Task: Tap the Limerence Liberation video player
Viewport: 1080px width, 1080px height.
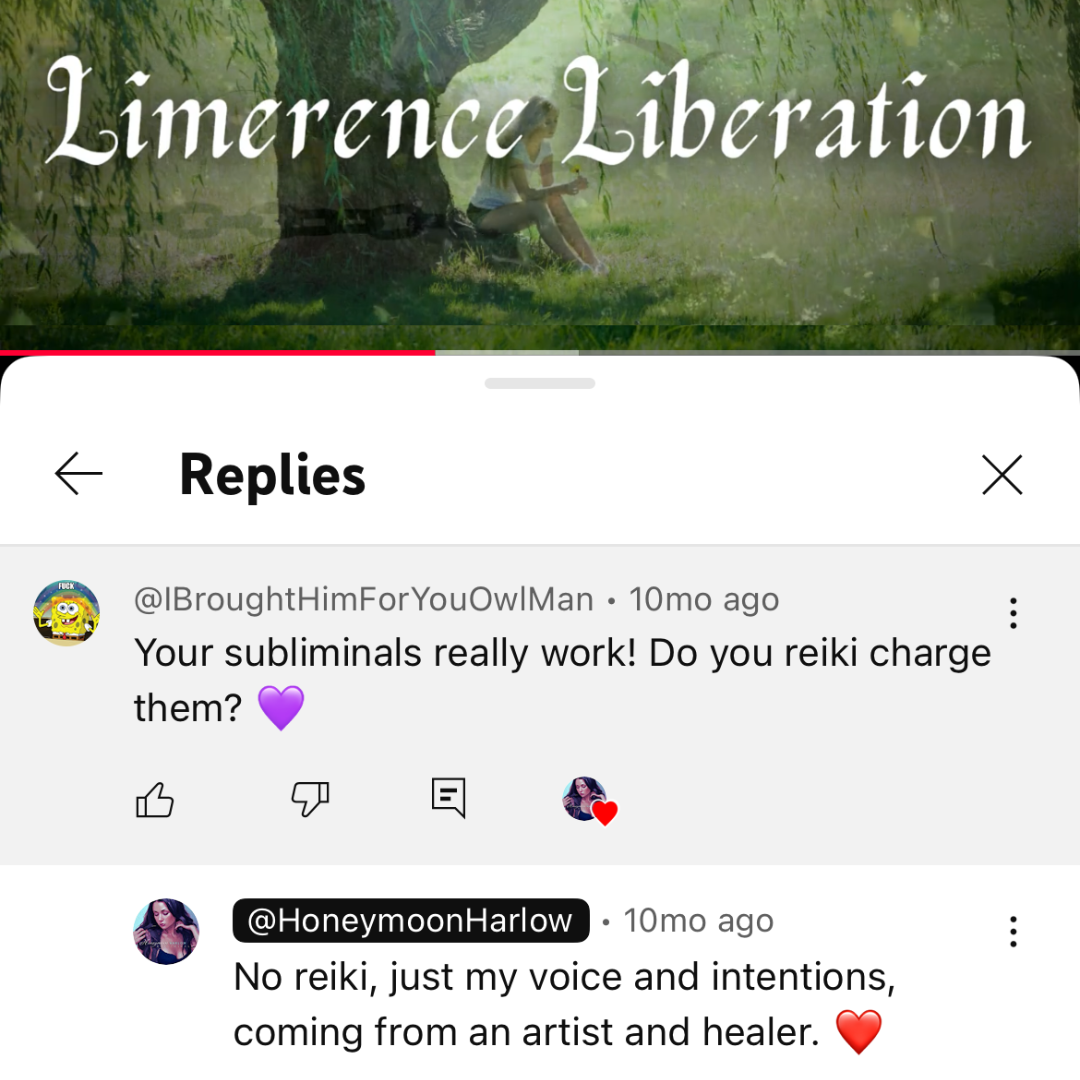Action: 540,174
